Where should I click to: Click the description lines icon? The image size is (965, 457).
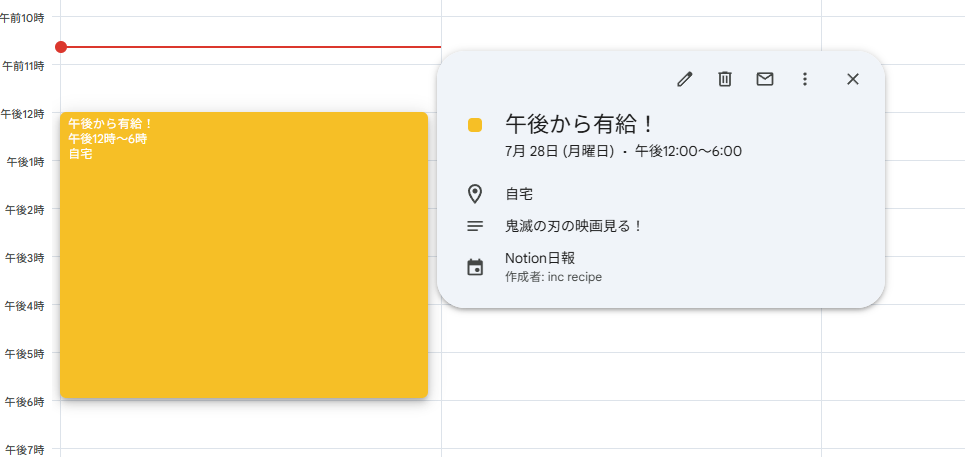(x=474, y=226)
